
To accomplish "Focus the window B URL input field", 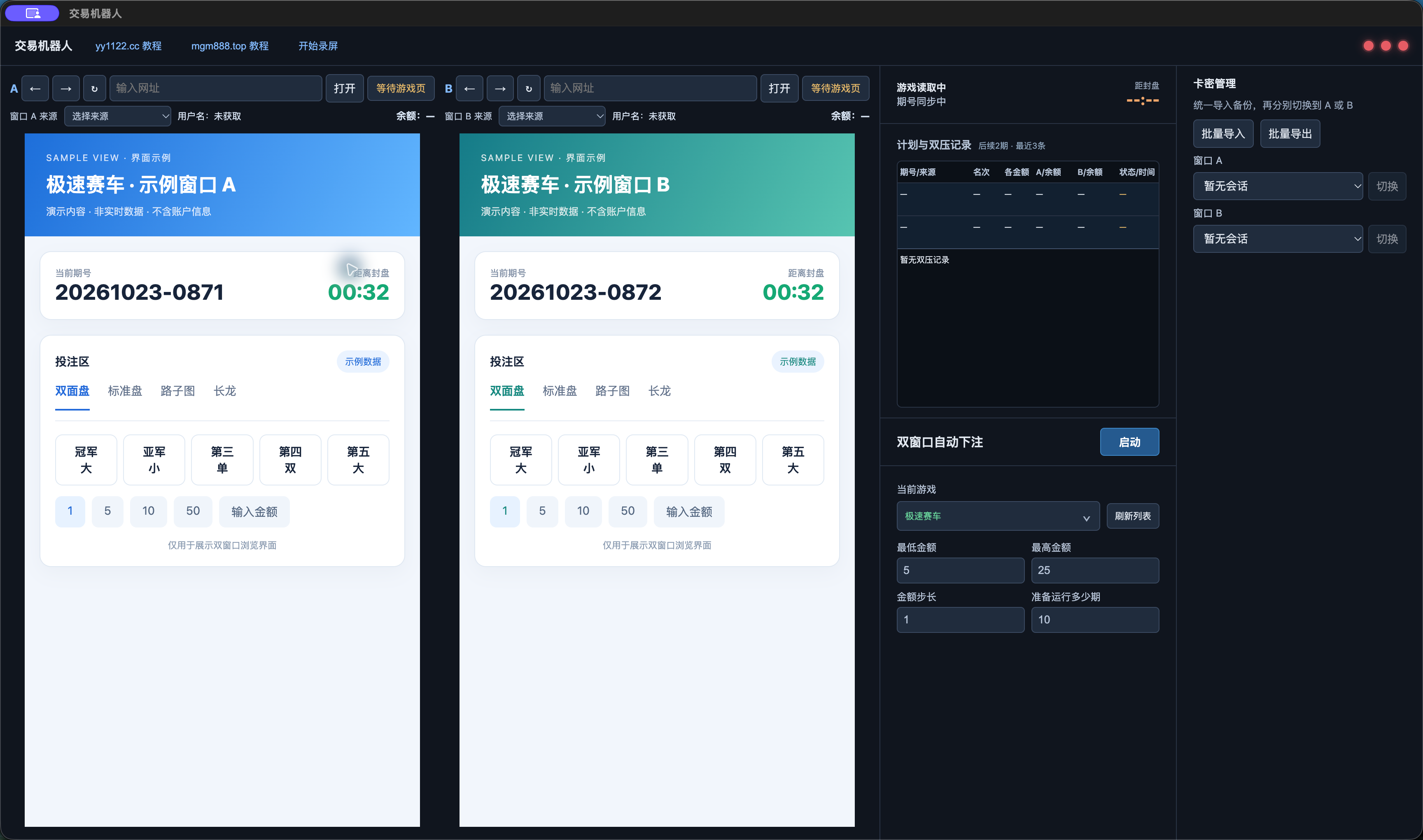I will click(x=651, y=88).
